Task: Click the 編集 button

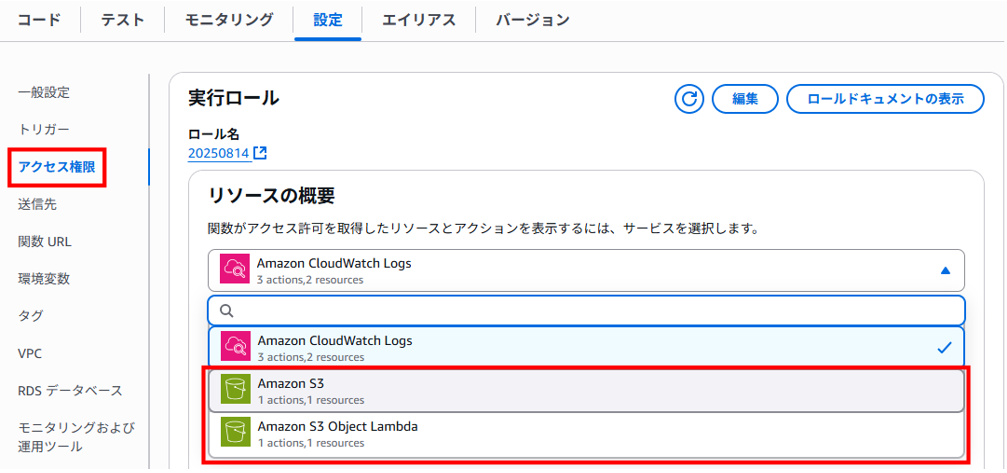Action: click(745, 99)
